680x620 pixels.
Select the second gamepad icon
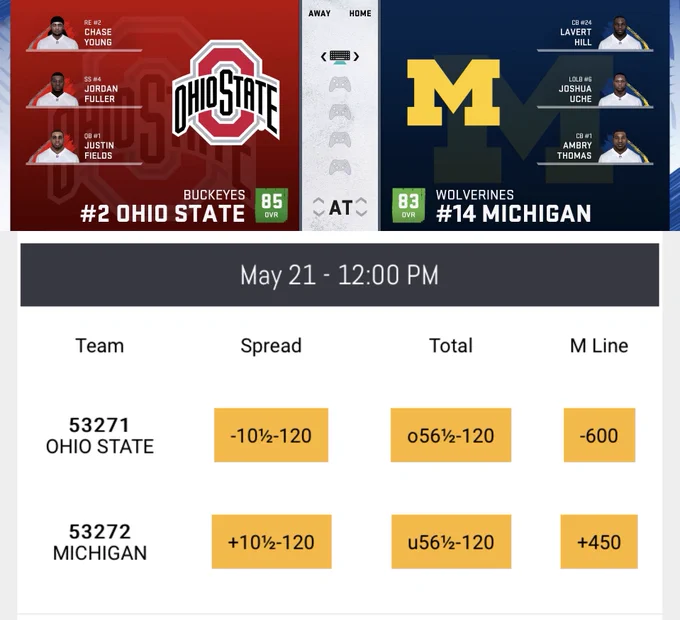coord(340,112)
